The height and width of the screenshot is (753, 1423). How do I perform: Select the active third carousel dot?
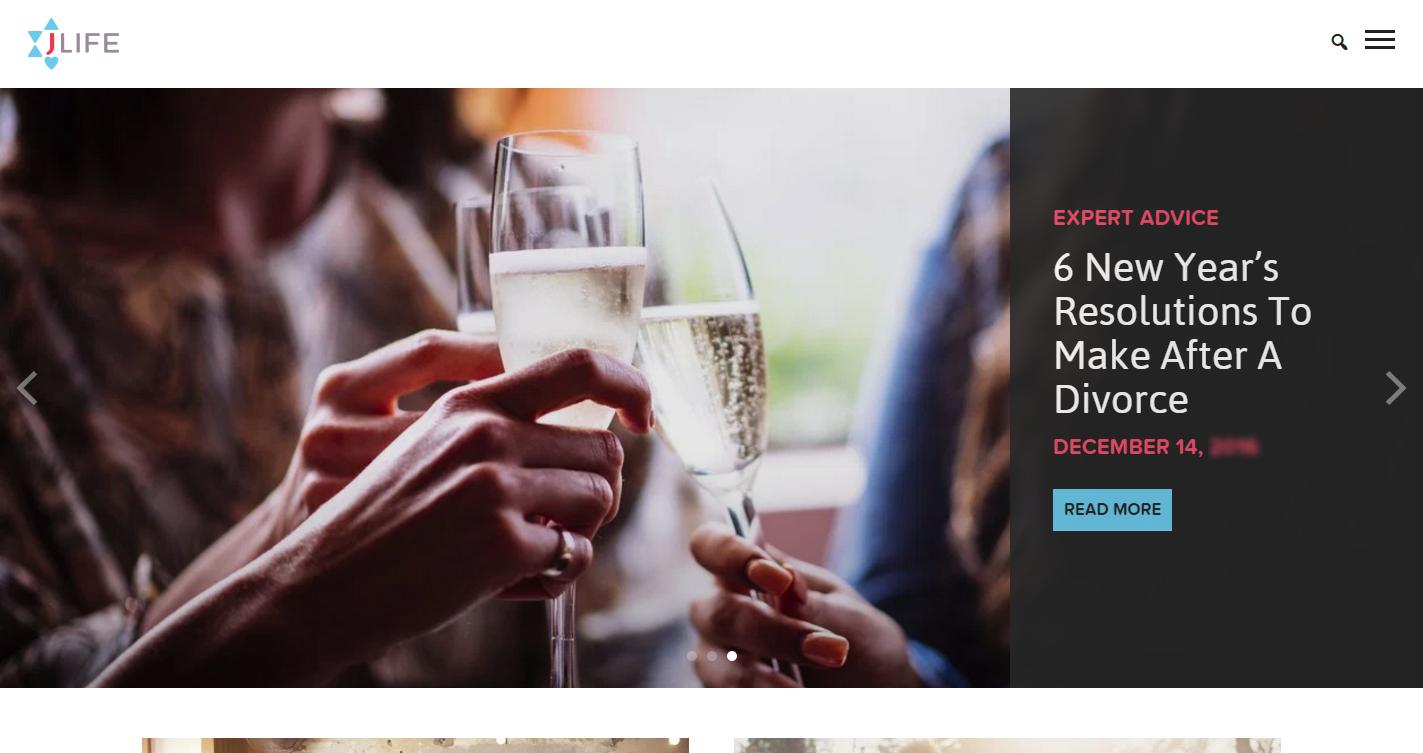pos(732,656)
